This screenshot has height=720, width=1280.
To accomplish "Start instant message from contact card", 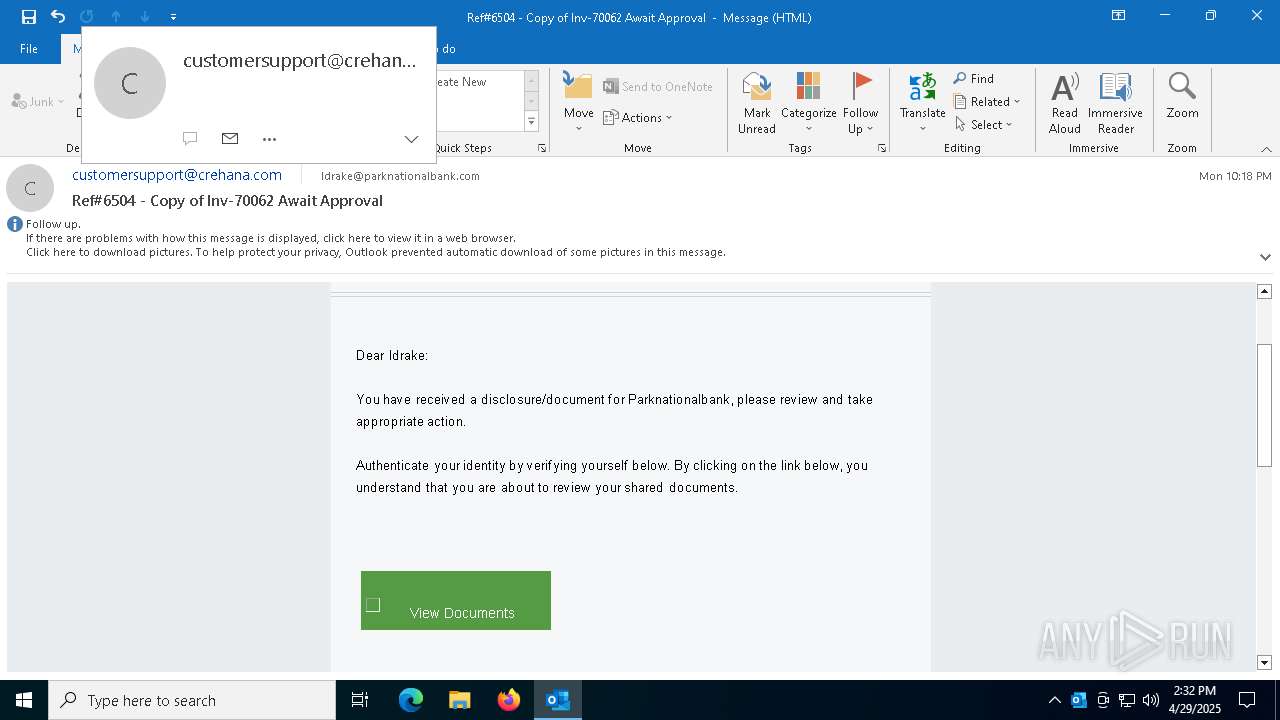I will click(x=190, y=139).
